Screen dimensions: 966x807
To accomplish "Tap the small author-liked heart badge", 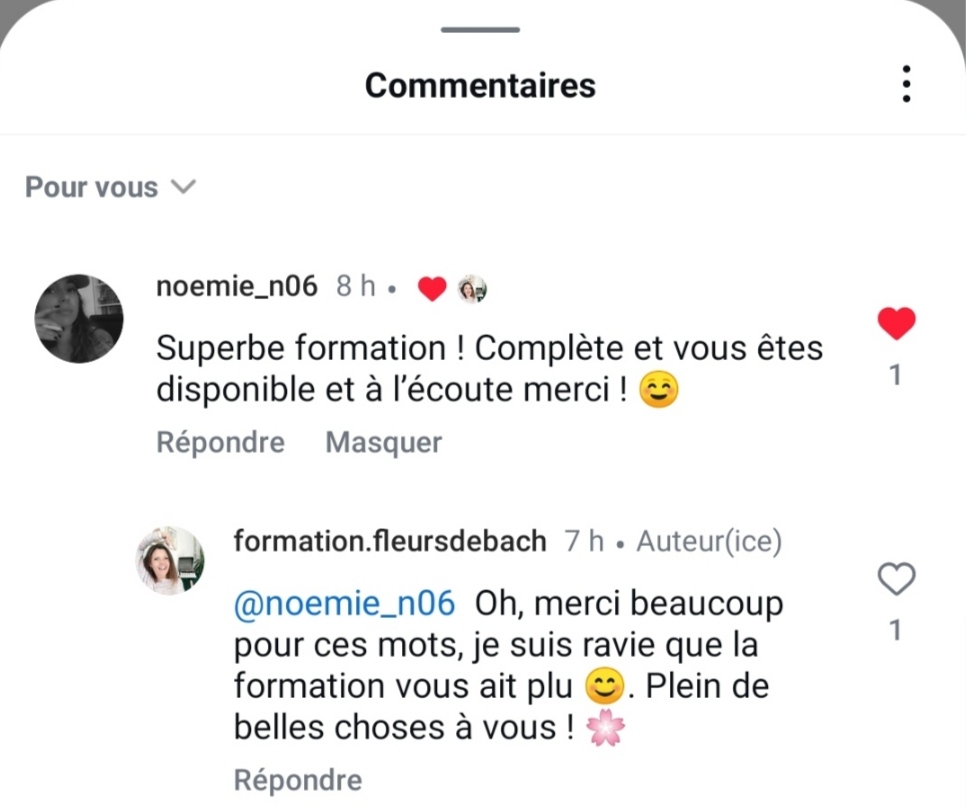I will [431, 289].
